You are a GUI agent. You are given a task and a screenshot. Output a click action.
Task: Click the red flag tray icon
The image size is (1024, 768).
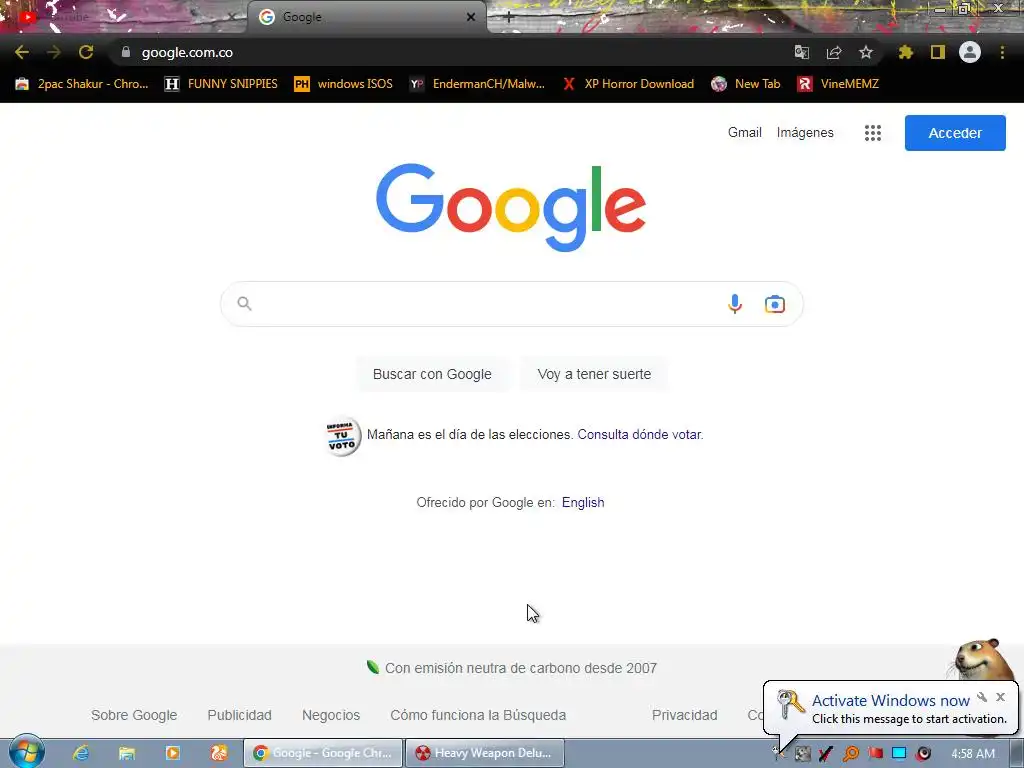[x=875, y=754]
